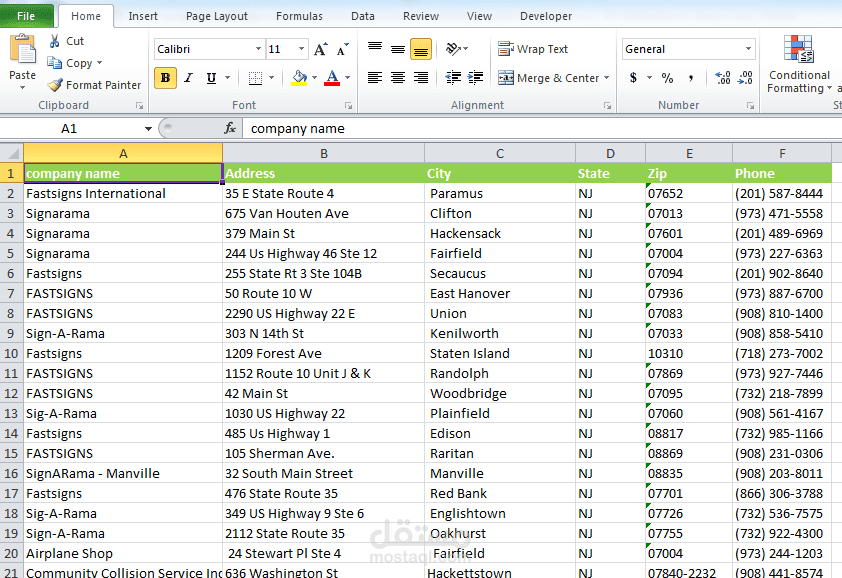The width and height of the screenshot is (842, 578).
Task: Switch to the Insert tab
Action: pyautogui.click(x=143, y=16)
